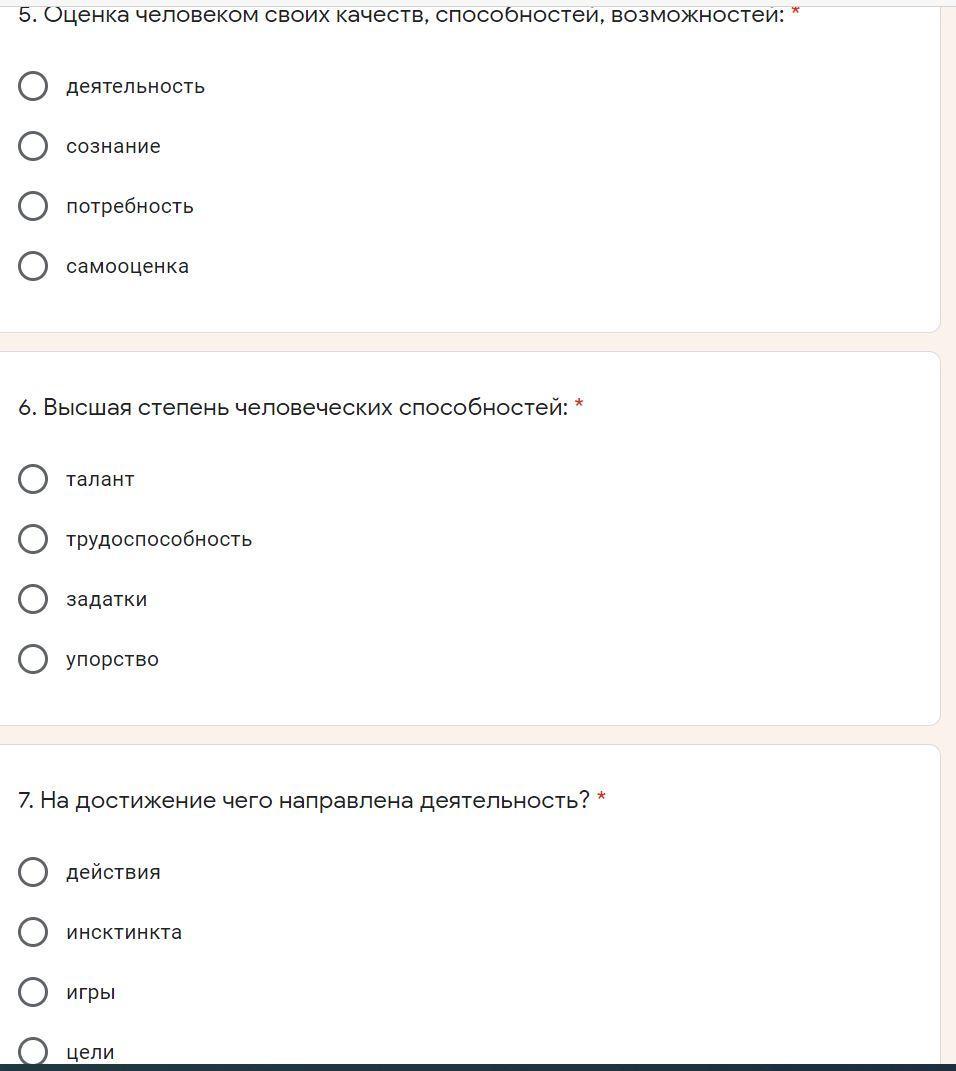Click the 'инстинкта' label text

pyautogui.click(x=124, y=932)
